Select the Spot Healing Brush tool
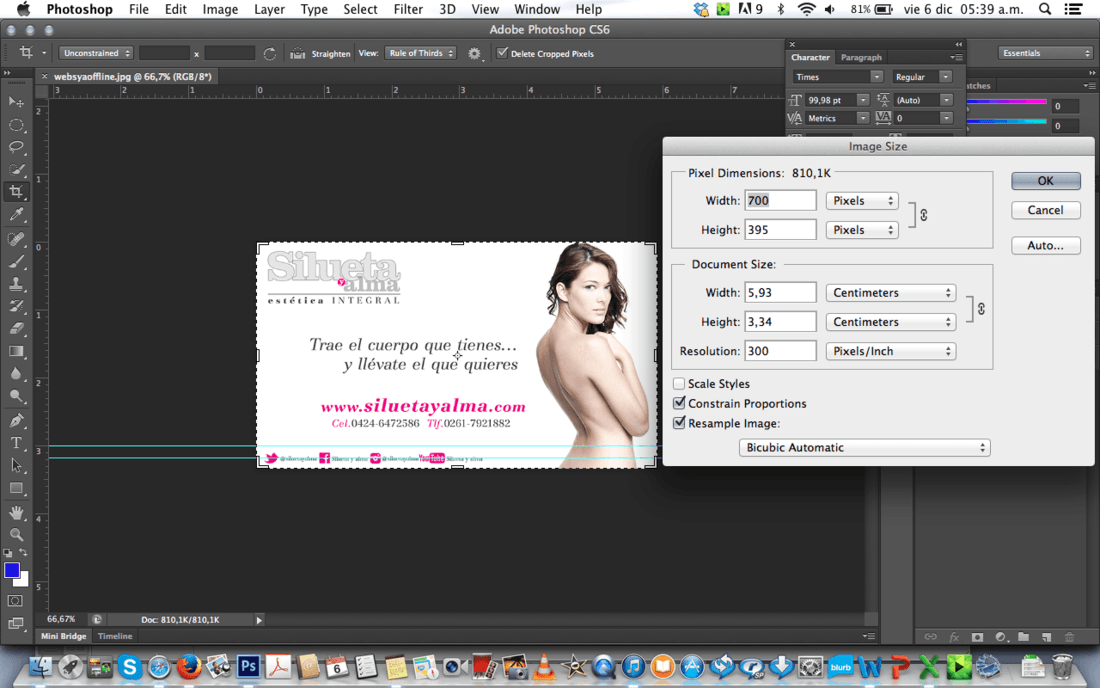 click(16, 239)
